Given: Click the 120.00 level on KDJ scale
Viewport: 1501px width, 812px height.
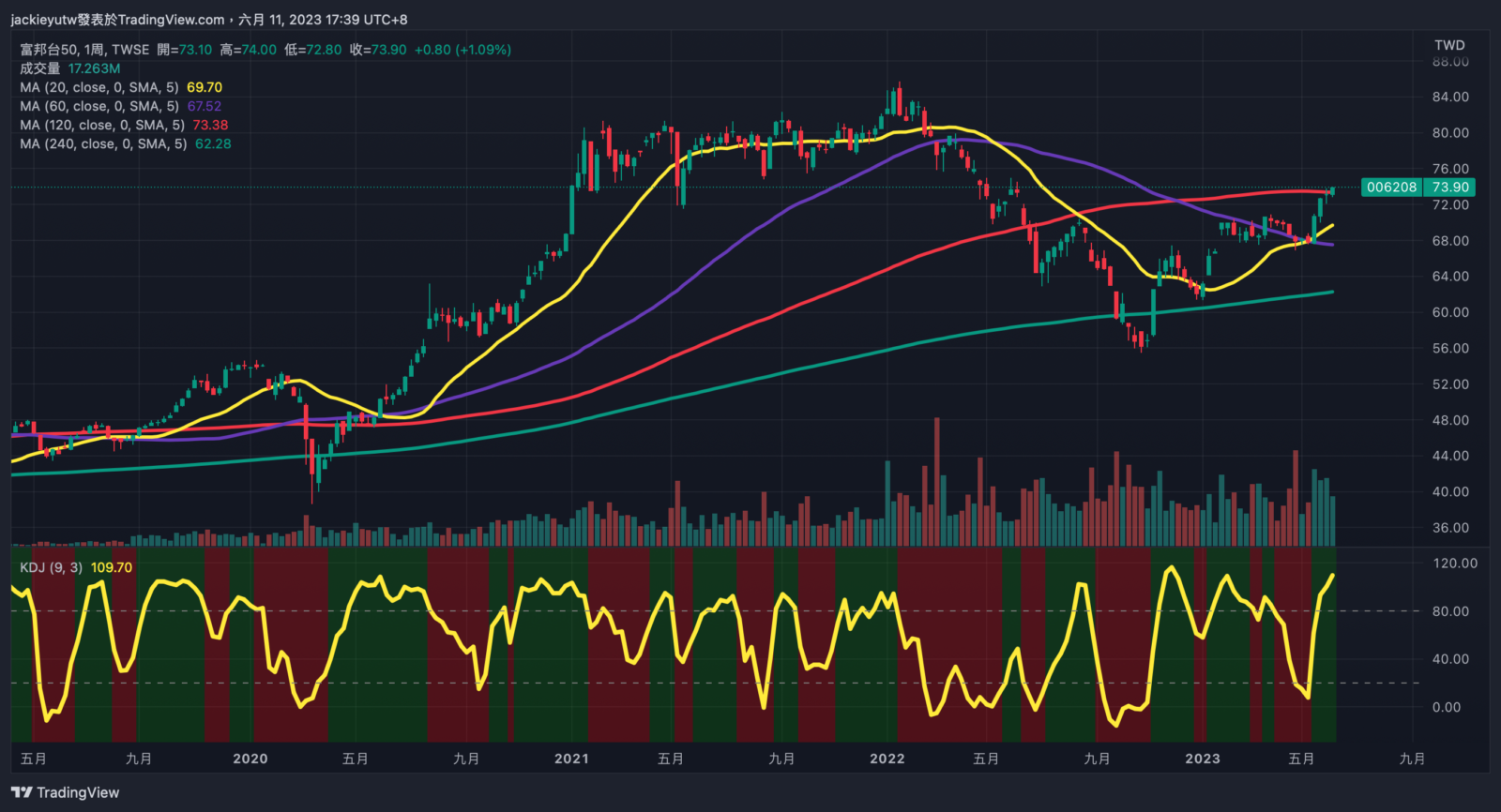Looking at the screenshot, I should point(1454,564).
